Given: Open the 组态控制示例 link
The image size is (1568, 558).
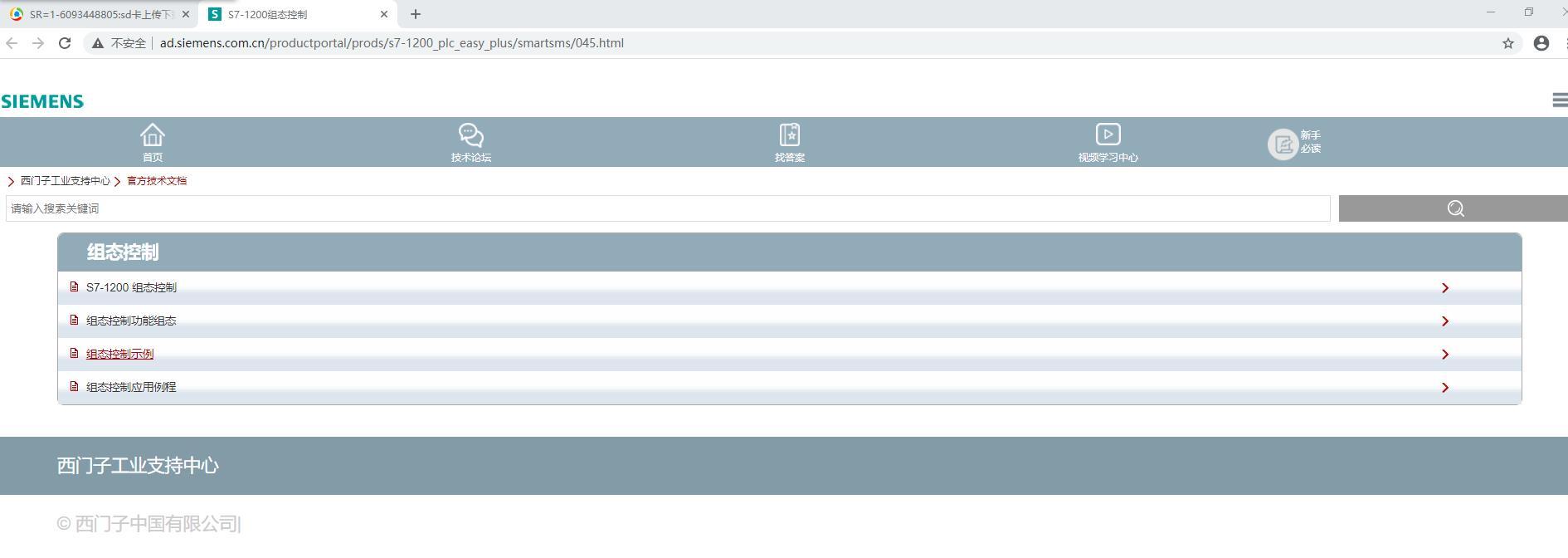Looking at the screenshot, I should (x=119, y=354).
